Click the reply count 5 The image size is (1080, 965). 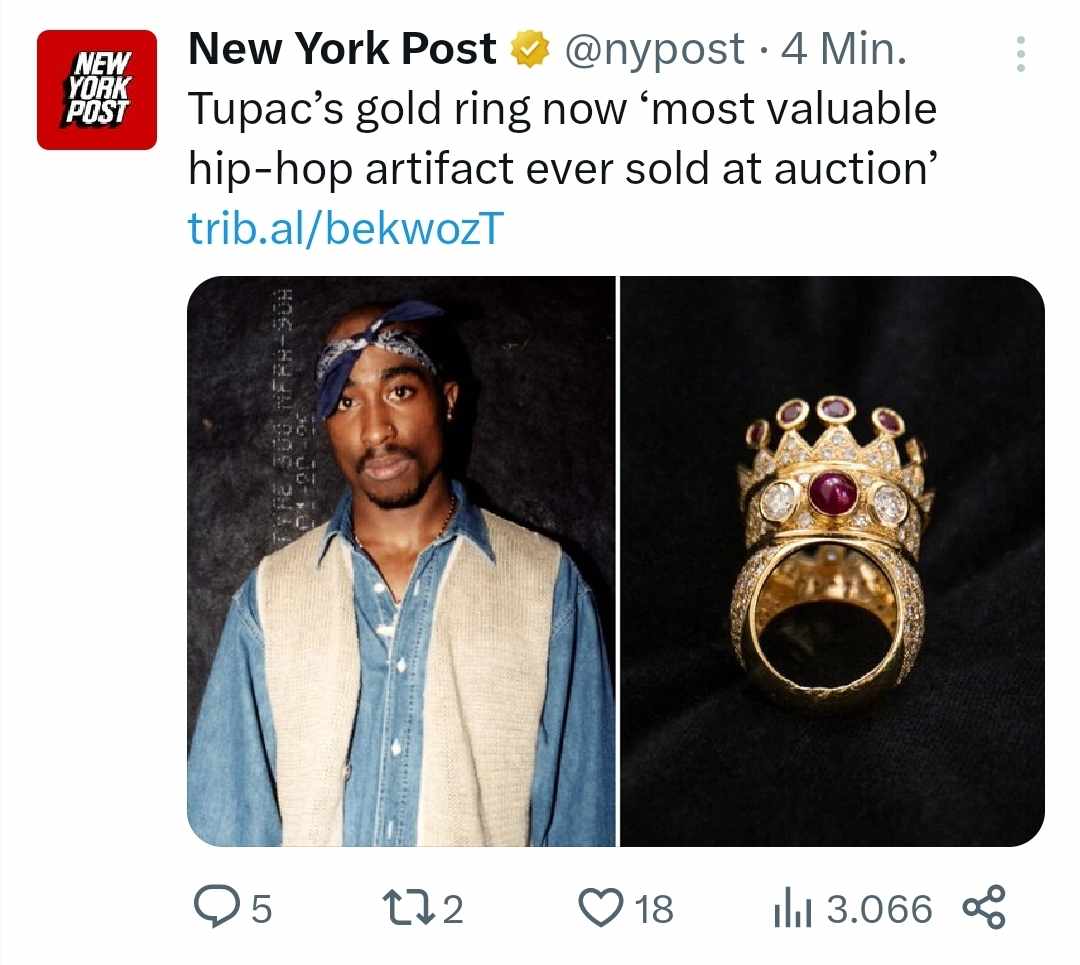pyautogui.click(x=260, y=909)
